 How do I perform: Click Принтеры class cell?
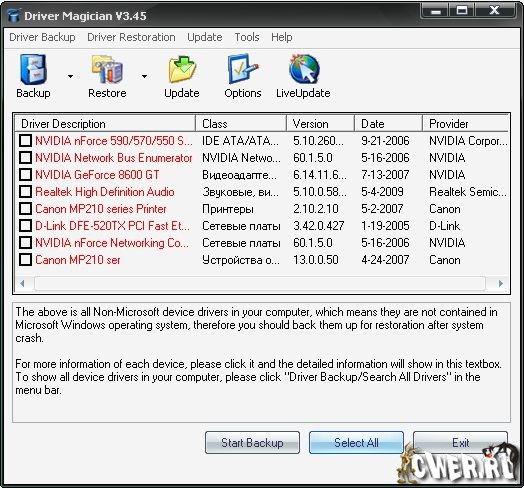point(228,209)
